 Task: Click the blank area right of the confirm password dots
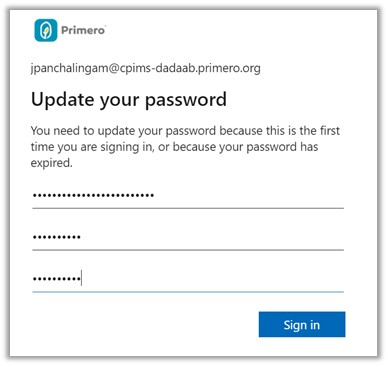pos(213,279)
